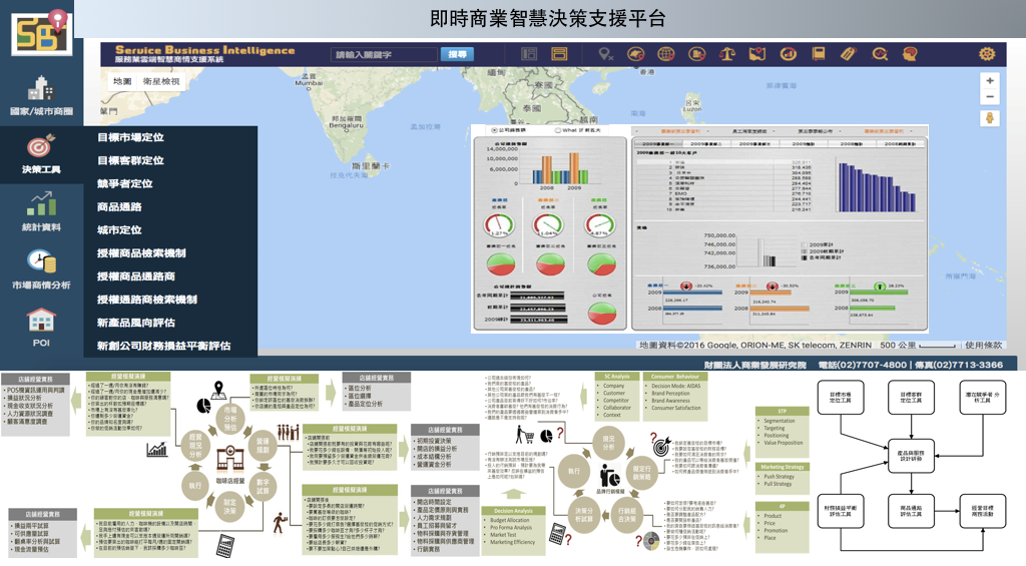1026x566 pixels.
Task: Open settings with the gear icon
Action: pos(987,54)
